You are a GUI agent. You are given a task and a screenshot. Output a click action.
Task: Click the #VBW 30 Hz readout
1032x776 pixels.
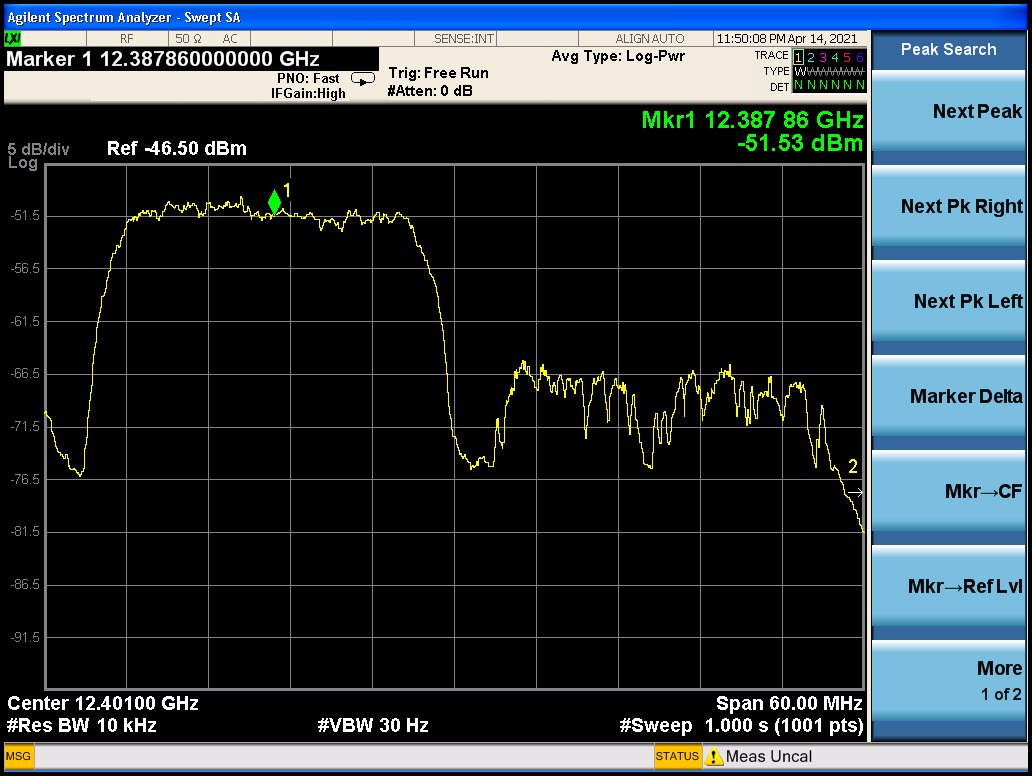click(373, 725)
